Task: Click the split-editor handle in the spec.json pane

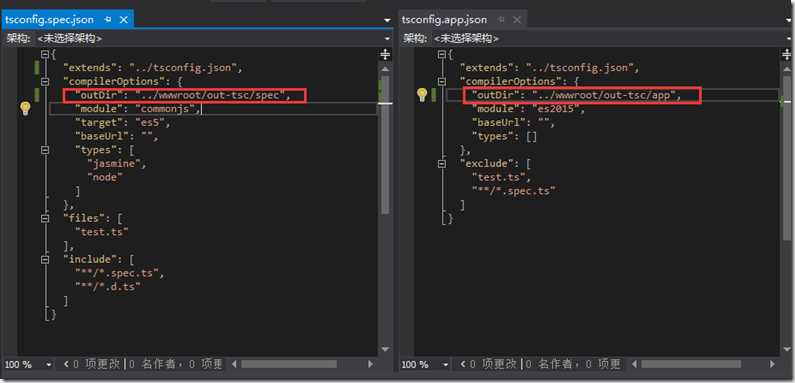Action: coord(385,54)
